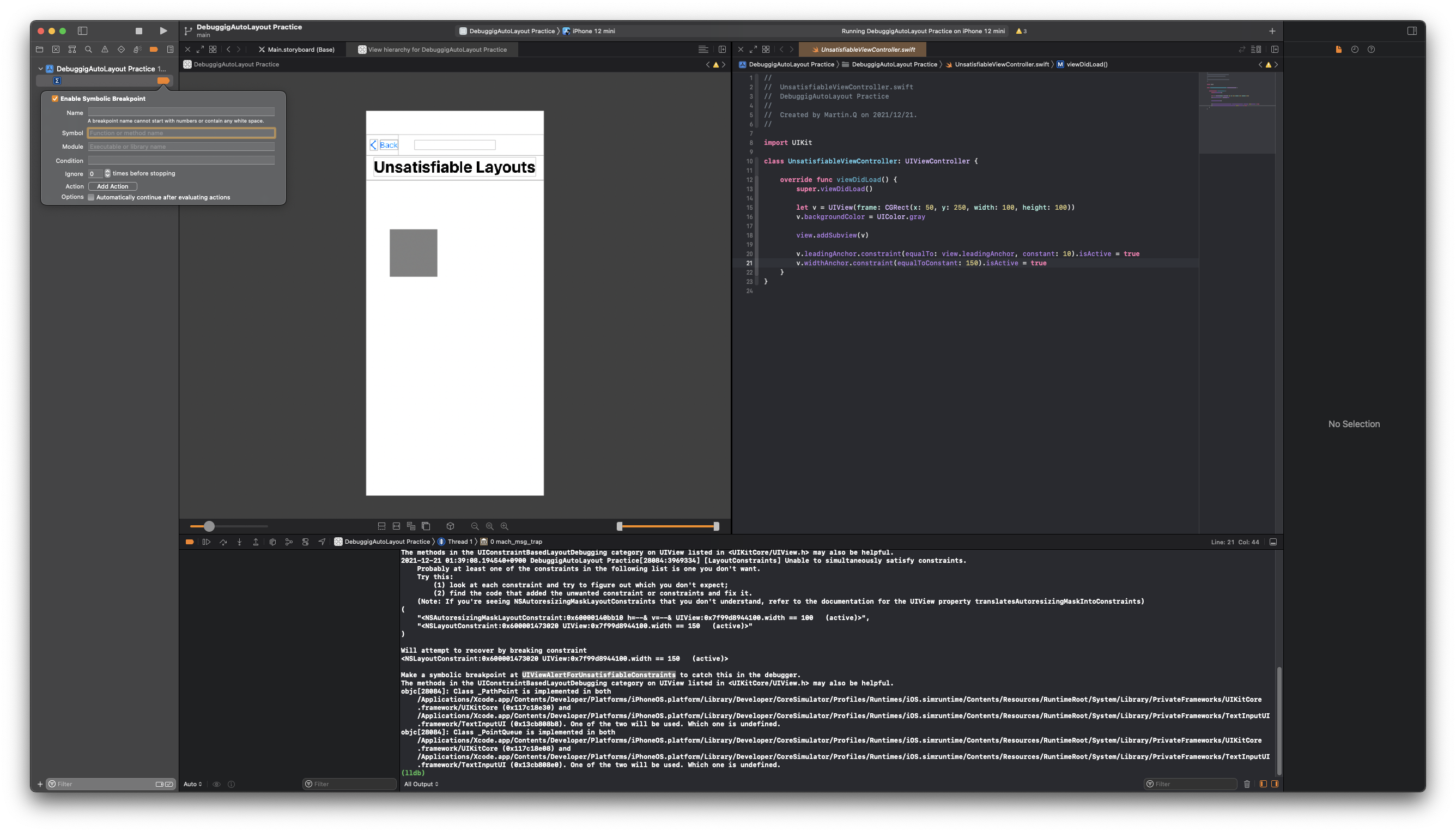Viewport: 1456px width, 832px height.
Task: Click the Stop button in toolbar
Action: 138,31
